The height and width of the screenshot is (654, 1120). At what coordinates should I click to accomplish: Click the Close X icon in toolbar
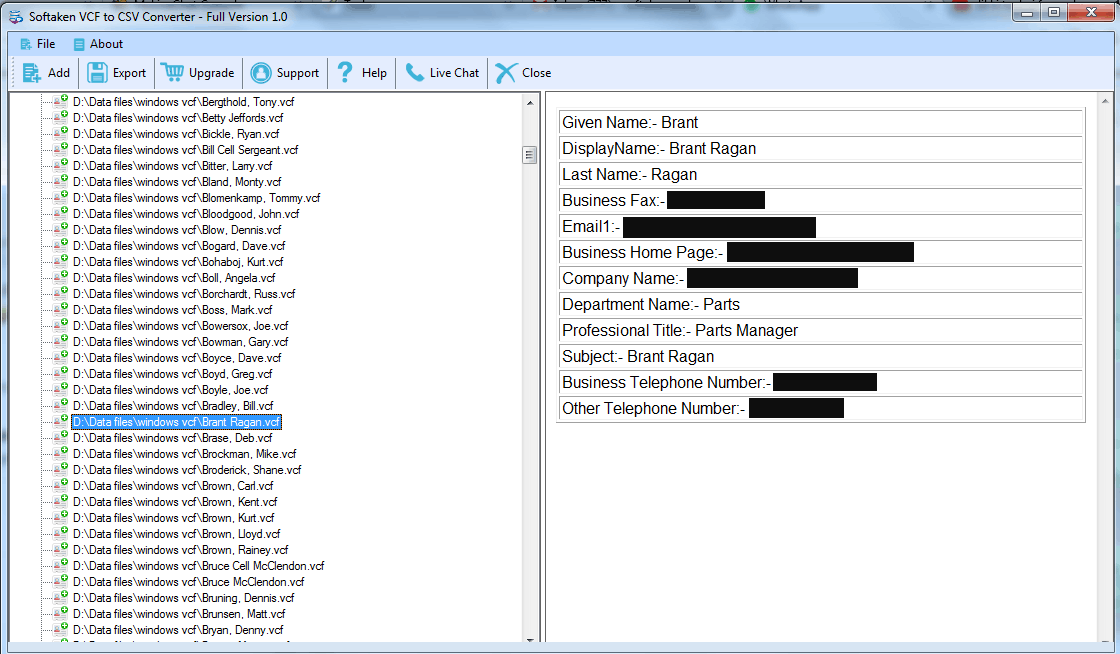click(x=506, y=73)
